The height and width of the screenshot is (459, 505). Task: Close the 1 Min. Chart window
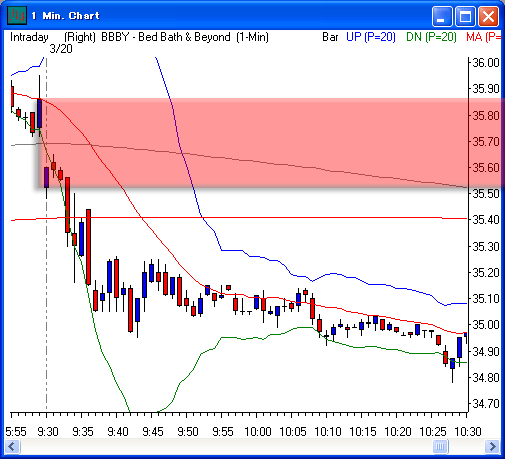tap(489, 16)
